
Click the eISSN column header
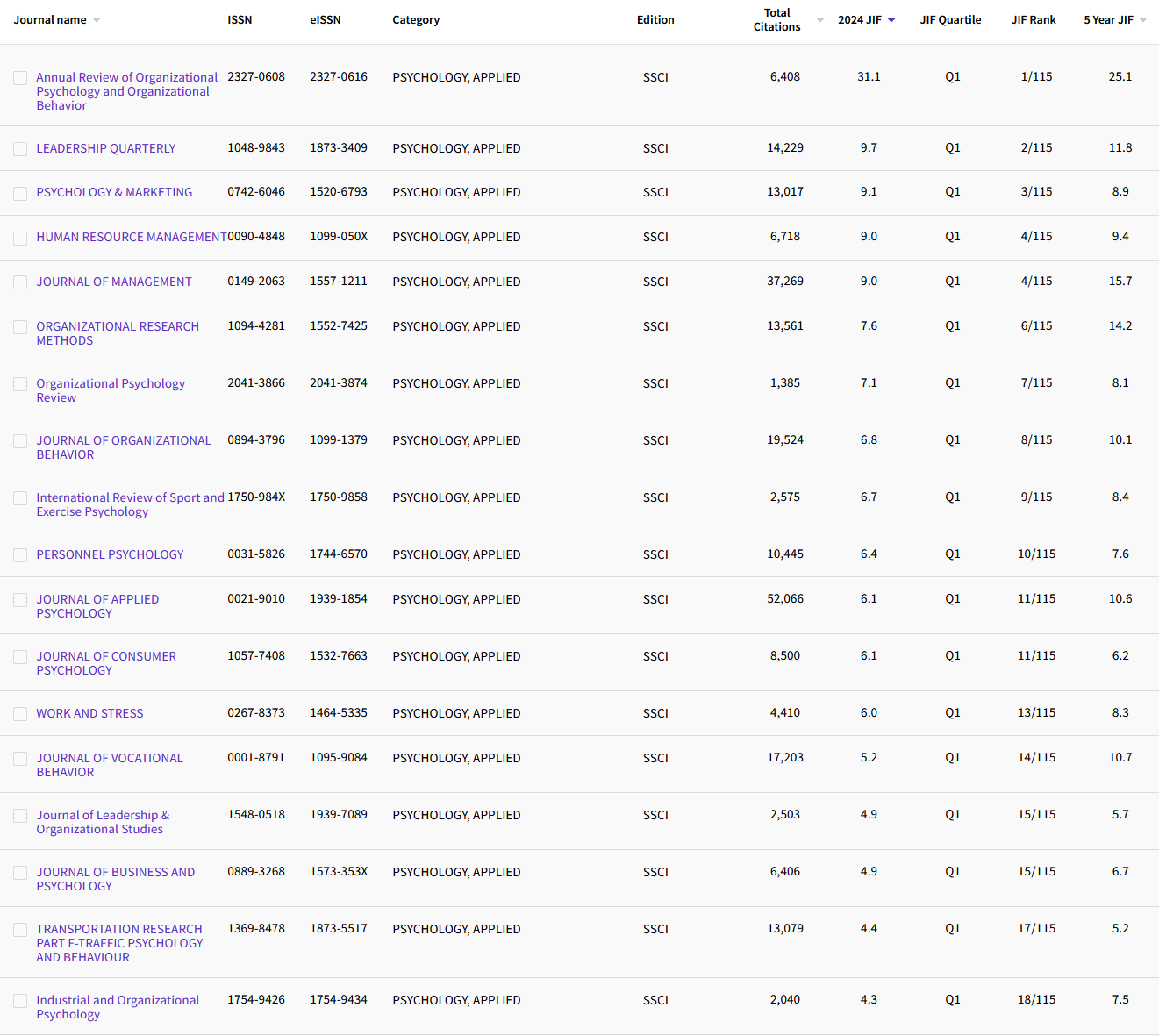click(326, 20)
